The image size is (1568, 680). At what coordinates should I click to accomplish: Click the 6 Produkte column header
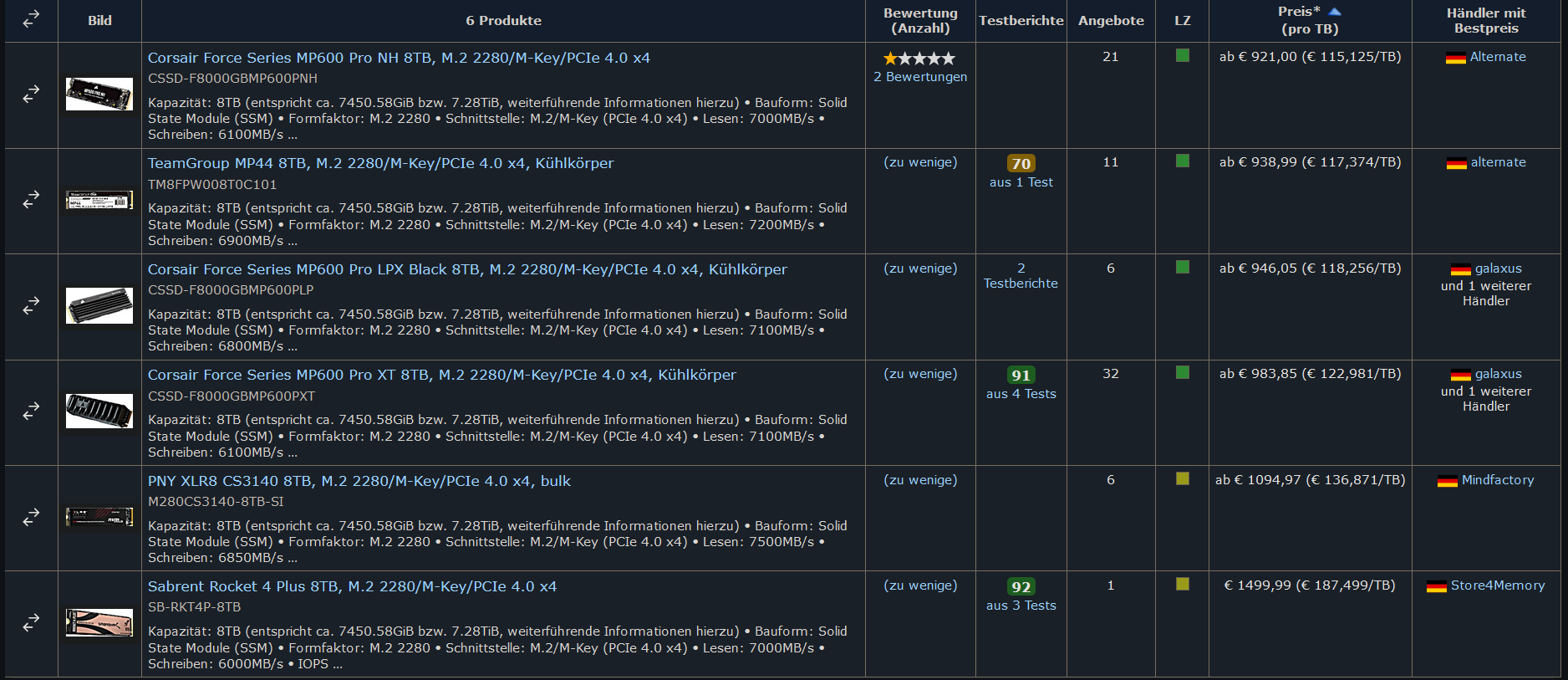503,21
